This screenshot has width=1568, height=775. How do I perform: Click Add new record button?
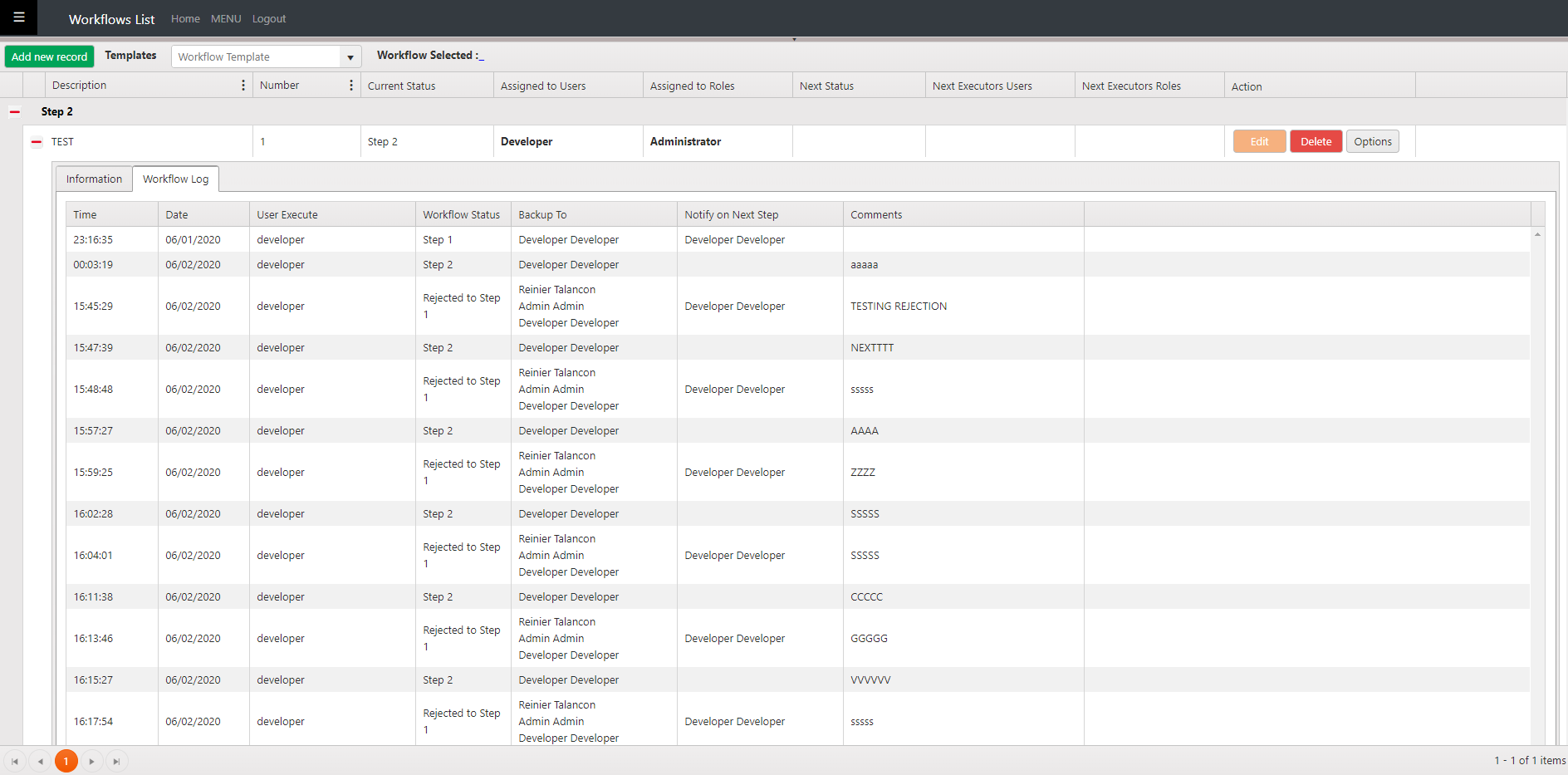[49, 56]
